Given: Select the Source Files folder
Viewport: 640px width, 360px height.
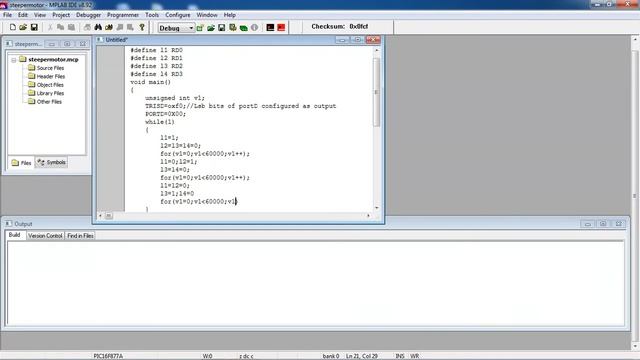Looking at the screenshot, I should (50, 68).
